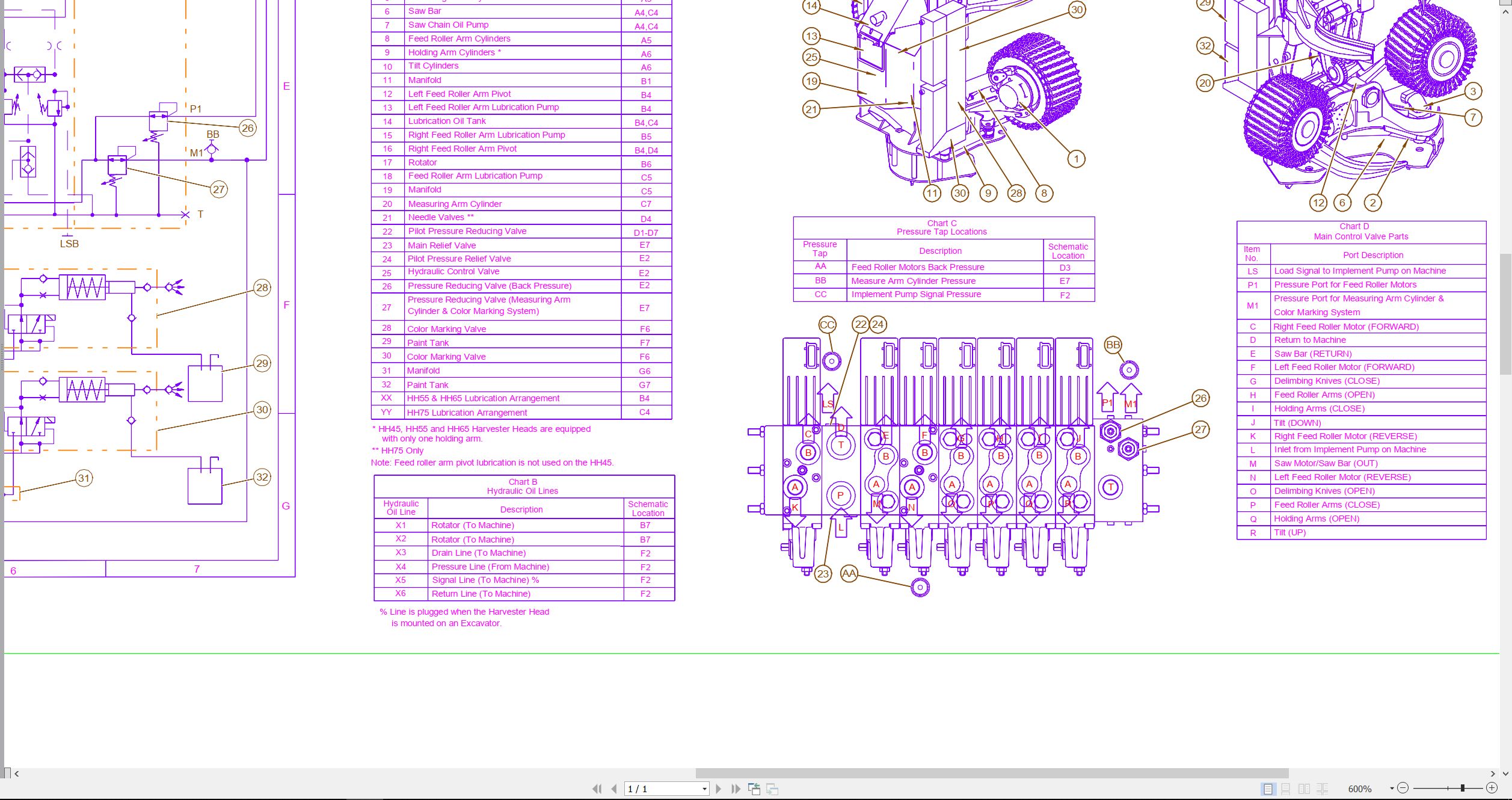
Task: Click 'Tilt (DOWN)' row
Action: click(x=1361, y=423)
